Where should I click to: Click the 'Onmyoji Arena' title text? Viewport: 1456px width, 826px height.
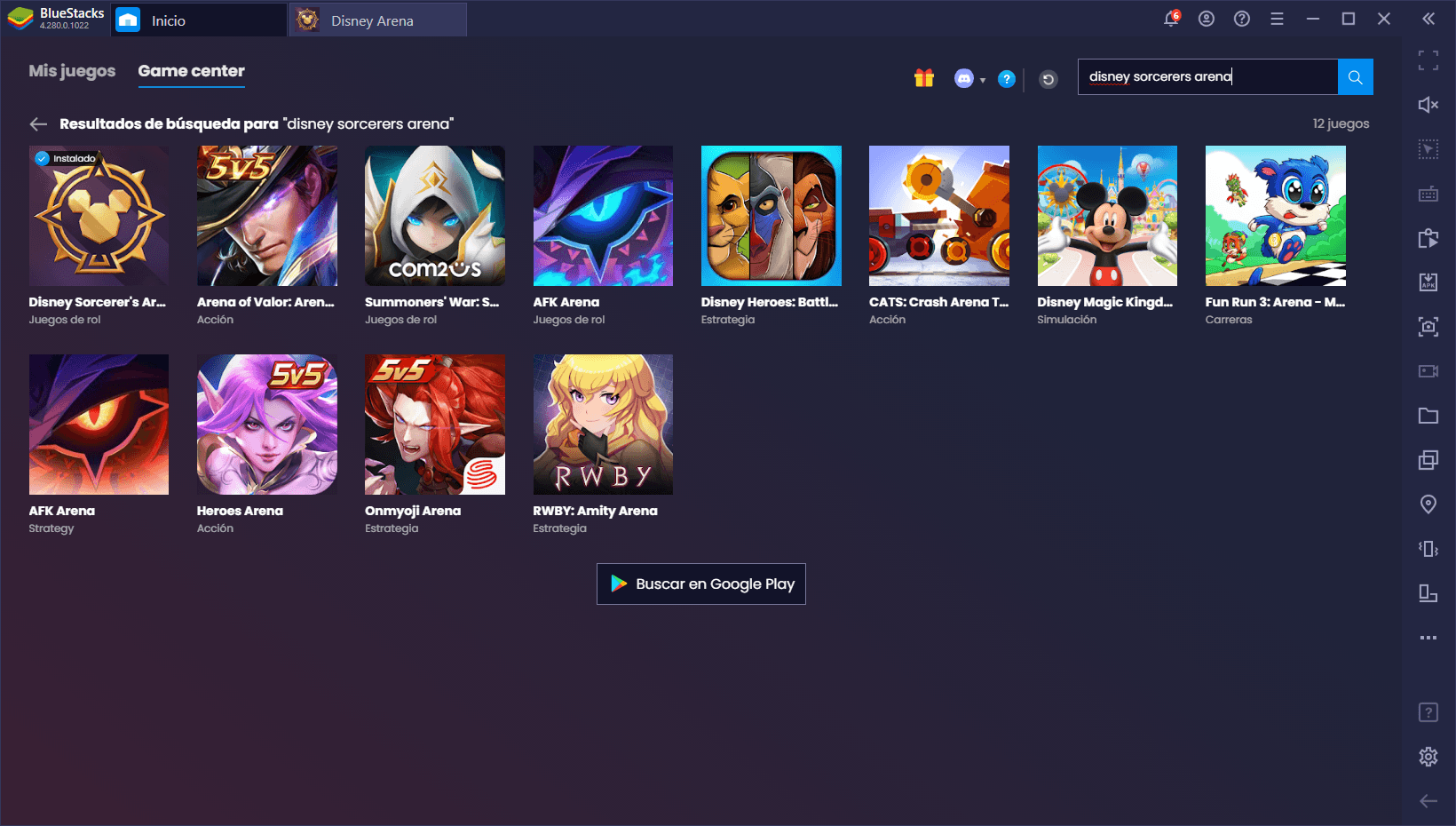point(413,511)
